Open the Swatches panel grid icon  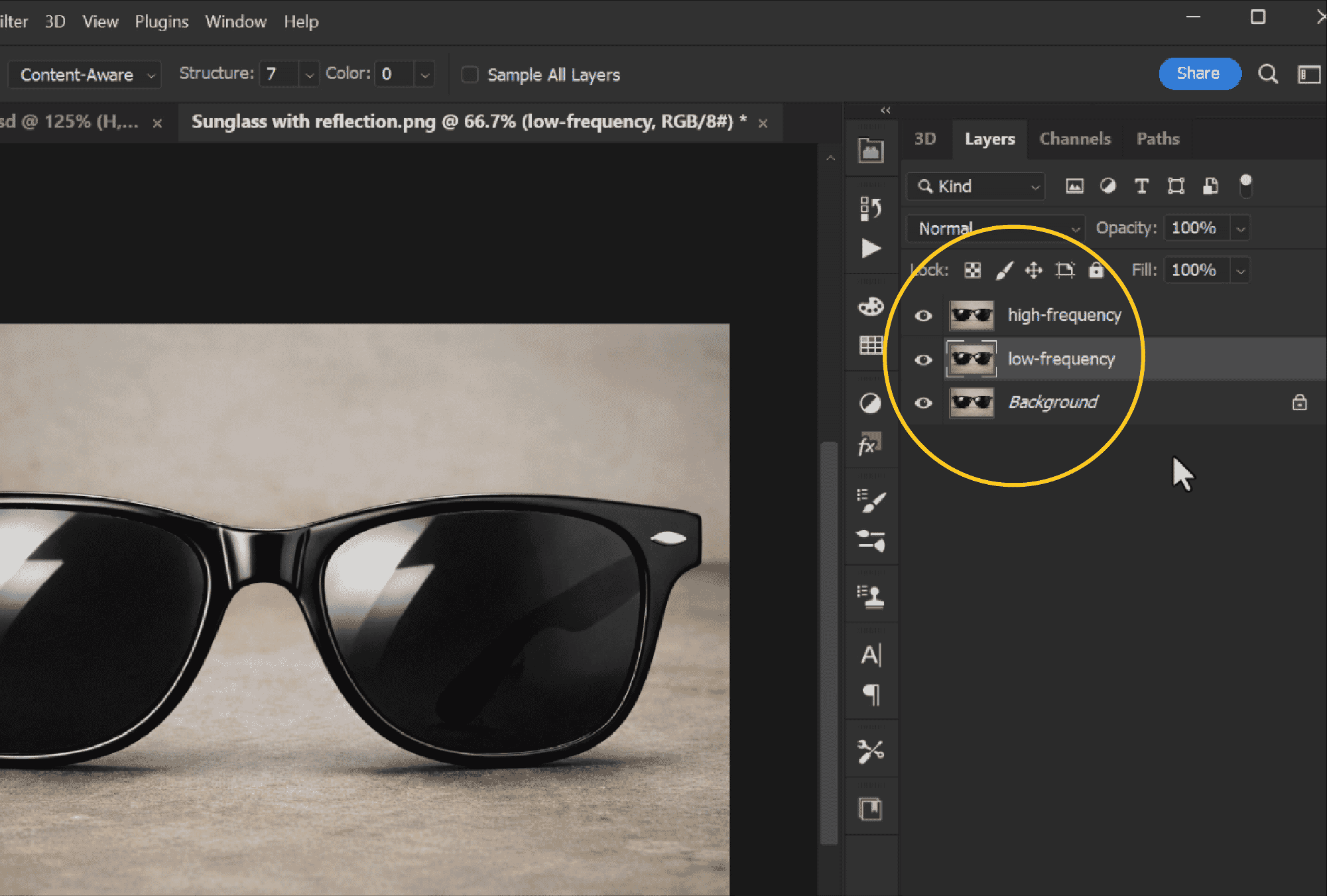pos(871,345)
